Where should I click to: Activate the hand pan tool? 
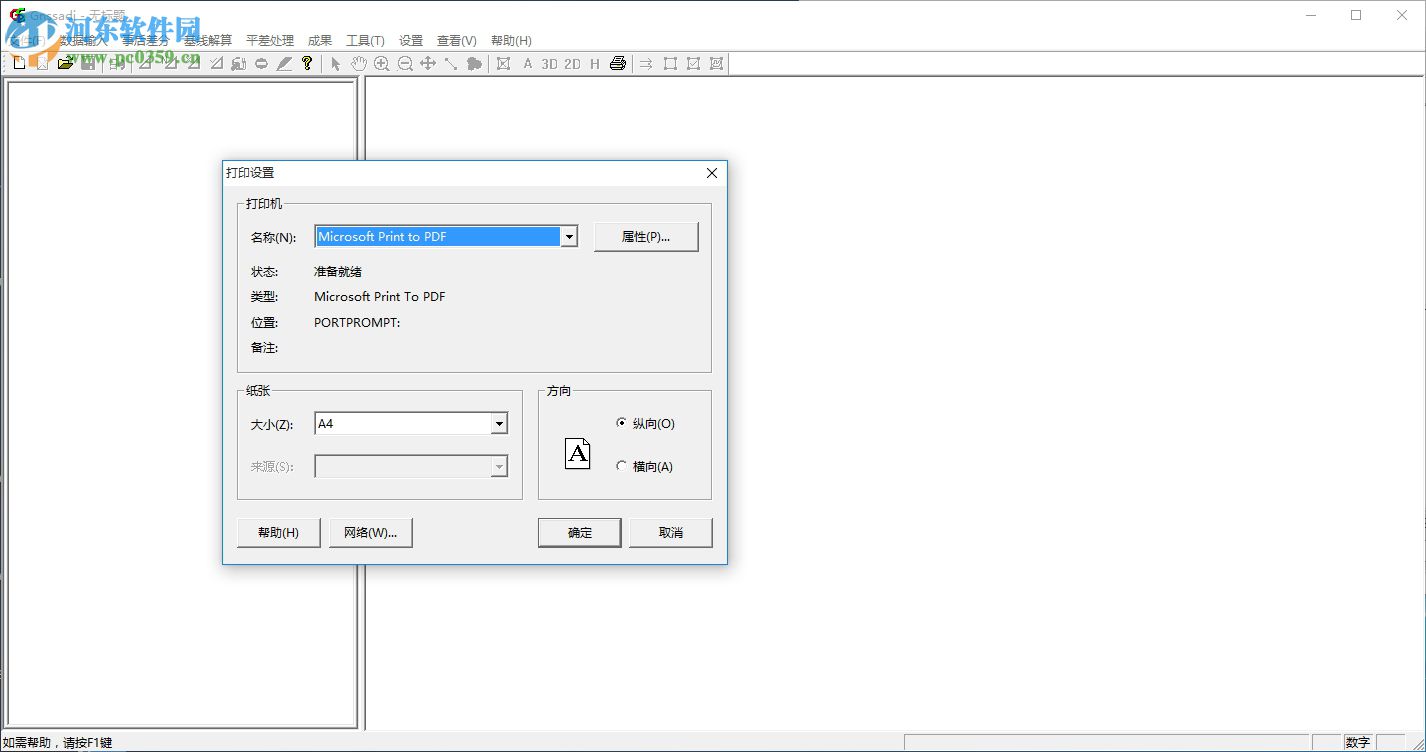click(x=359, y=63)
